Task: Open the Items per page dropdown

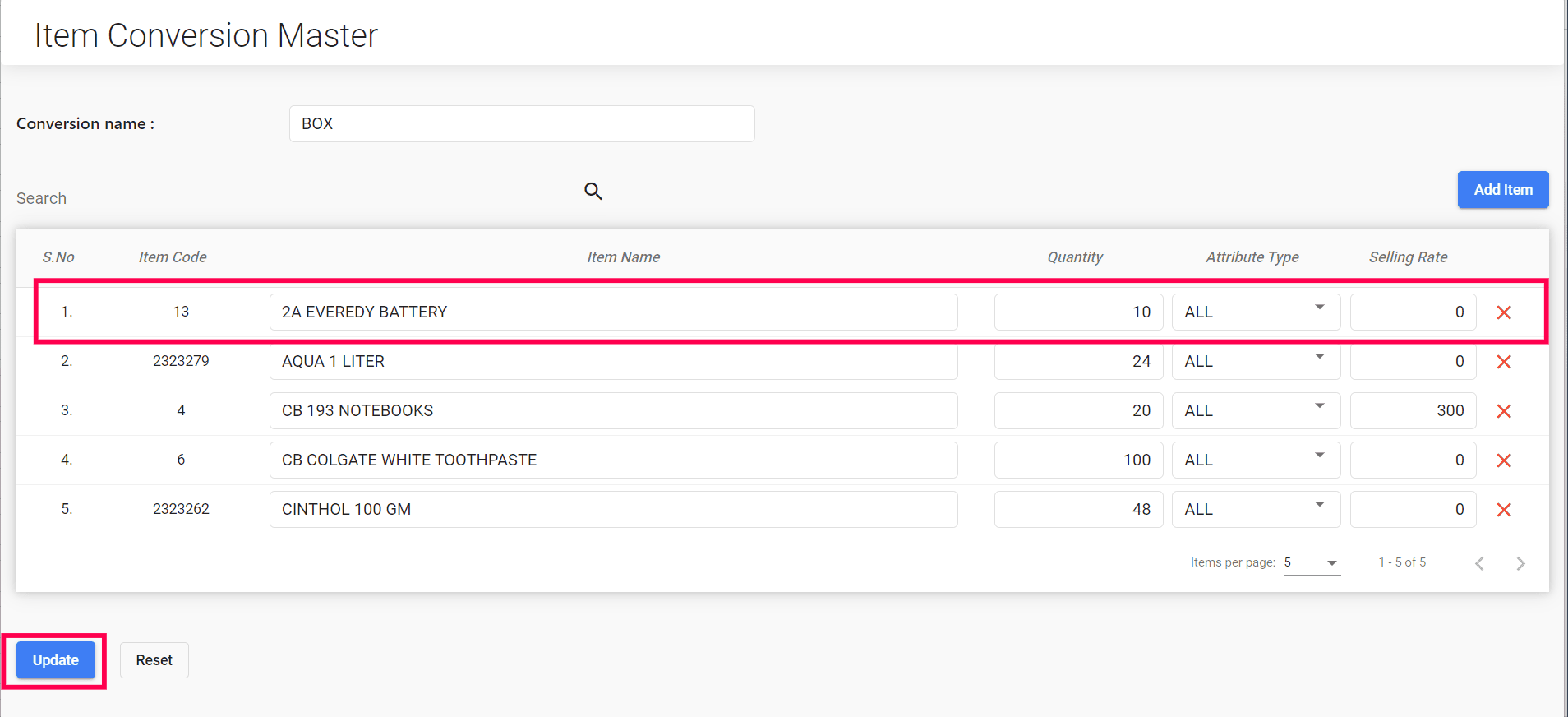Action: click(x=1312, y=563)
